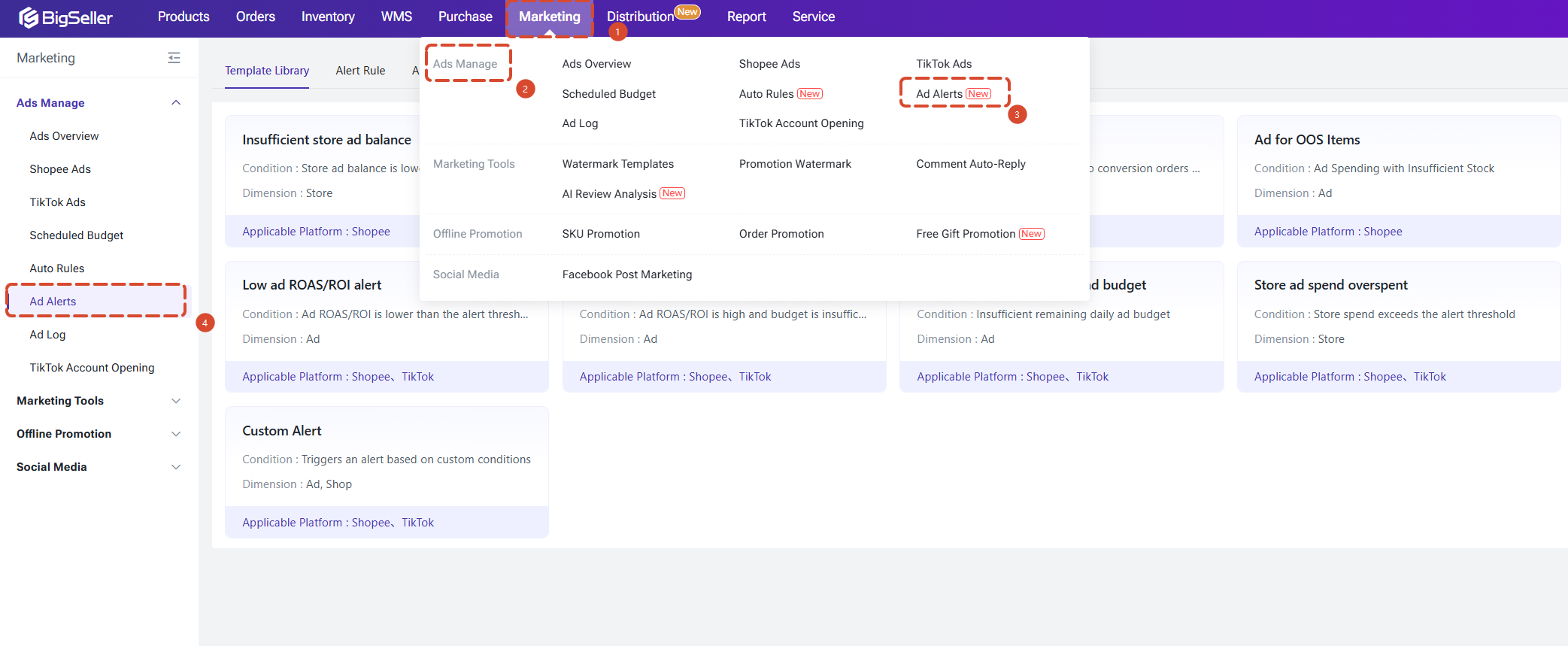Image resolution: width=1568 pixels, height=646 pixels.
Task: Open Order Promotion from the dropdown
Action: 781,234
